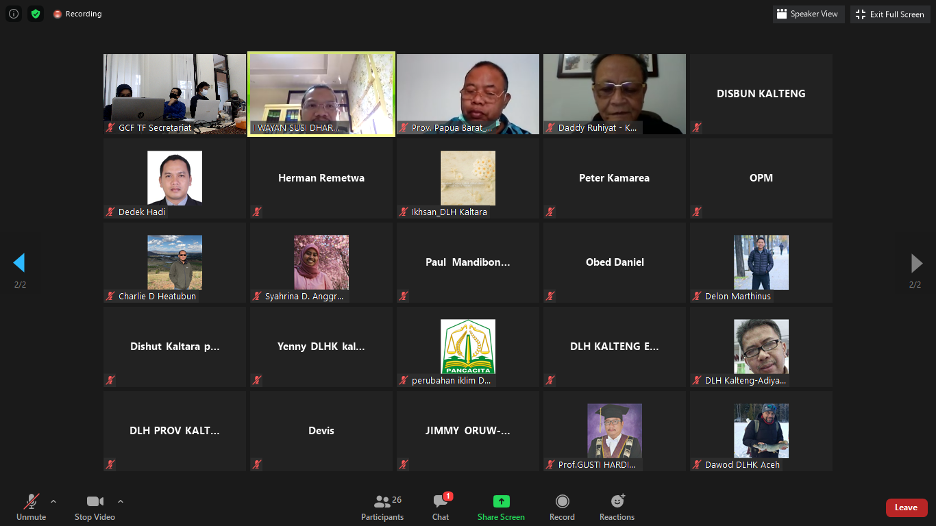
Task: Select the Herman Remetwa participant tile
Action: point(321,178)
